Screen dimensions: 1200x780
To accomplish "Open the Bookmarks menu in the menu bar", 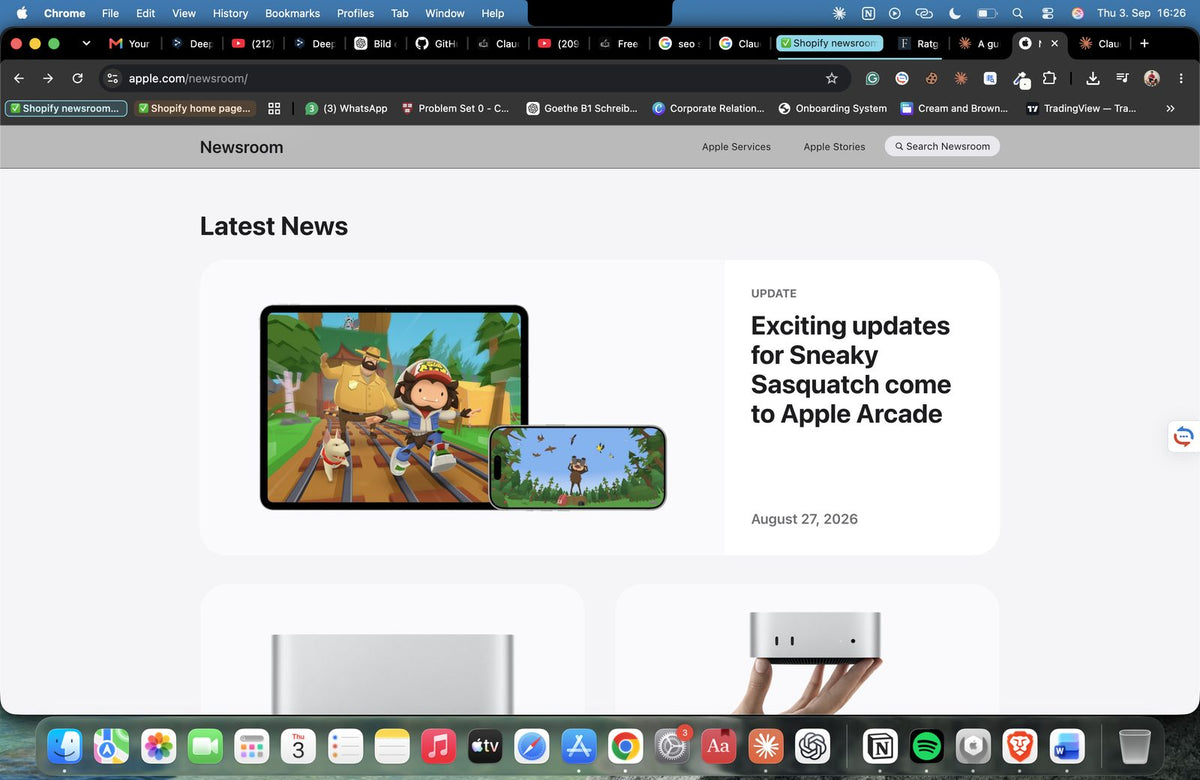I will pos(293,13).
